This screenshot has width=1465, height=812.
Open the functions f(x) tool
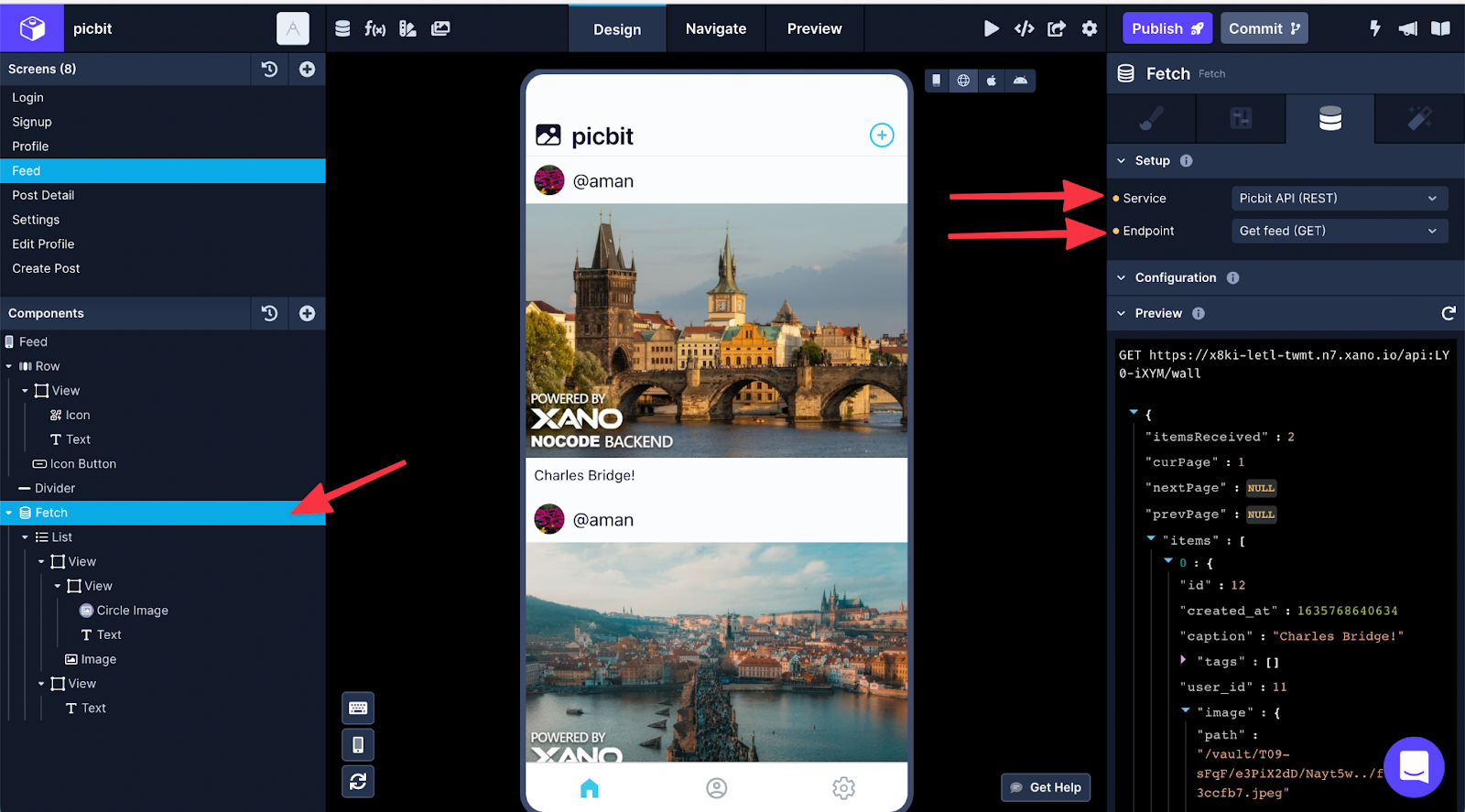click(374, 28)
